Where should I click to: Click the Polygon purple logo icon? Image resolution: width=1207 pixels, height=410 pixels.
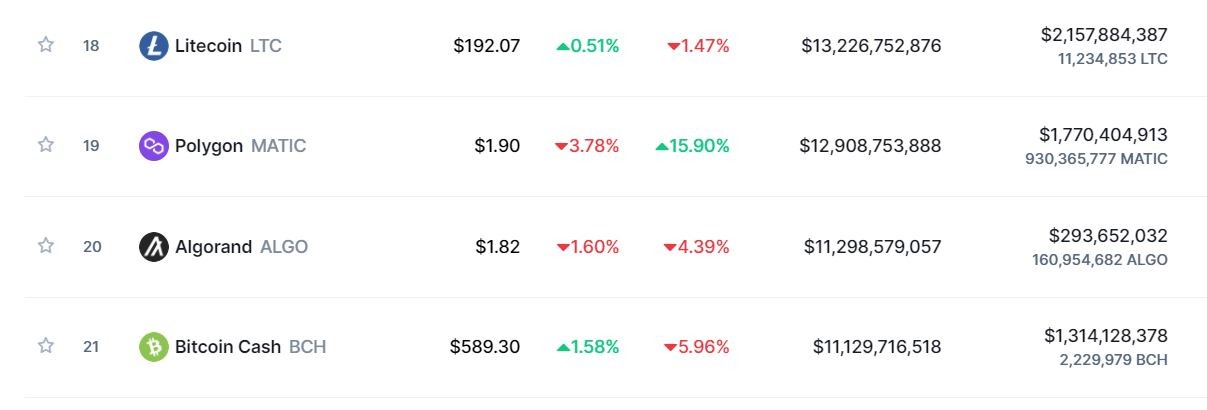[x=153, y=146]
